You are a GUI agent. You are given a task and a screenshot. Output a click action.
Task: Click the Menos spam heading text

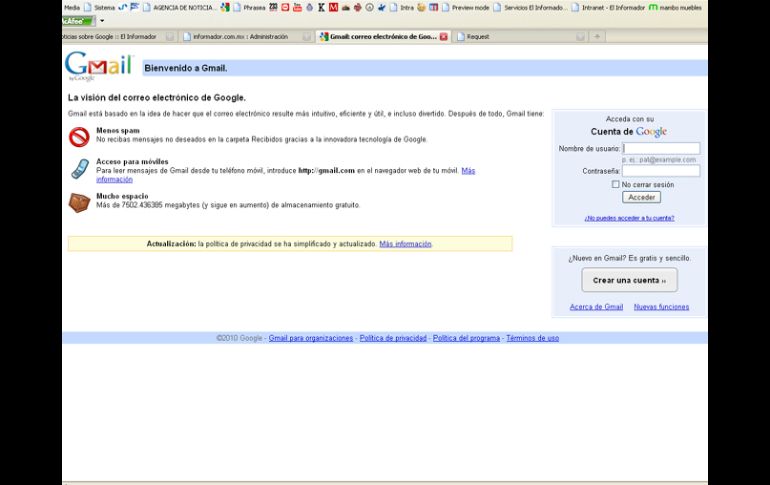pos(118,131)
